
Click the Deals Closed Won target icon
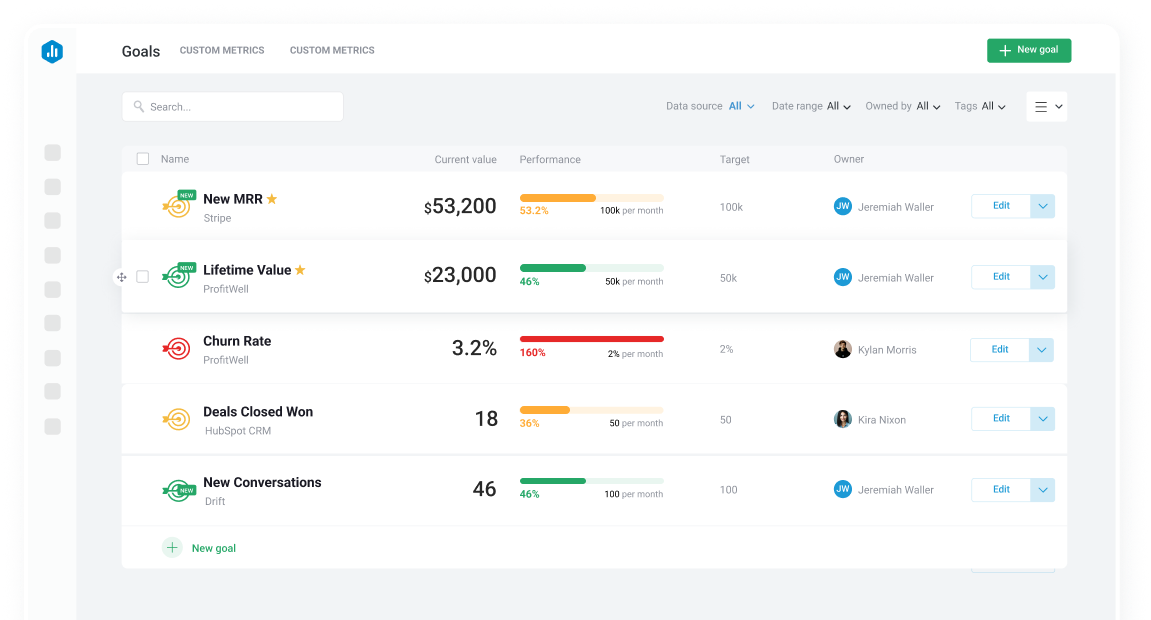177,418
